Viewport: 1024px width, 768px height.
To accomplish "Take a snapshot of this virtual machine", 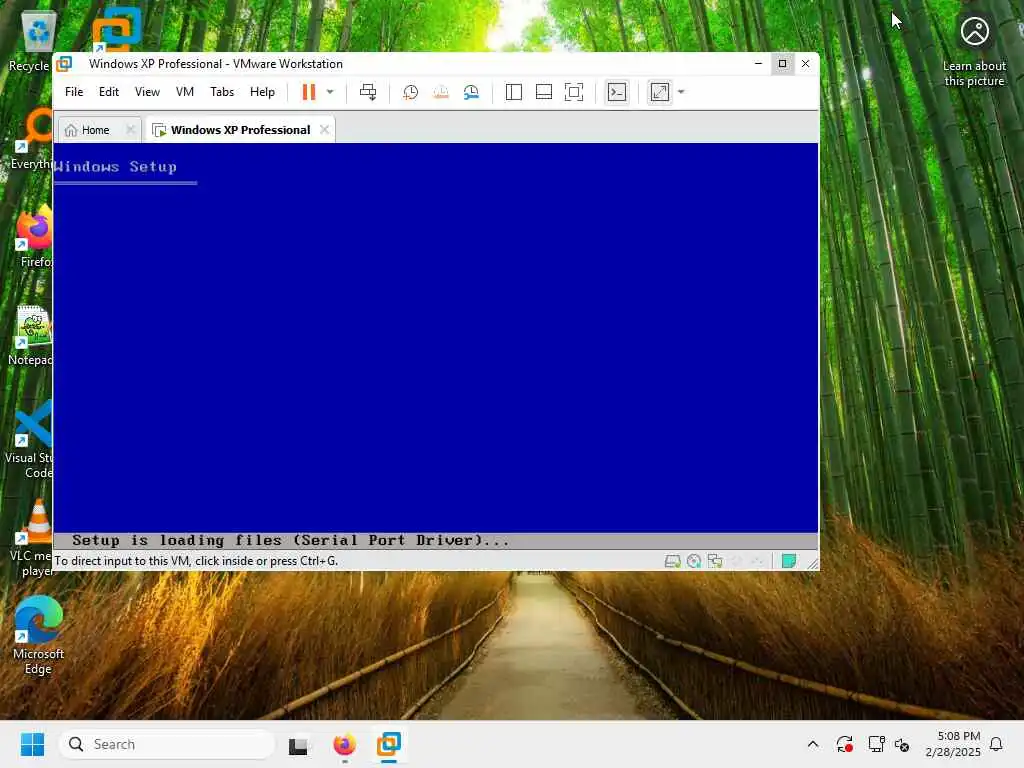I will (x=410, y=92).
